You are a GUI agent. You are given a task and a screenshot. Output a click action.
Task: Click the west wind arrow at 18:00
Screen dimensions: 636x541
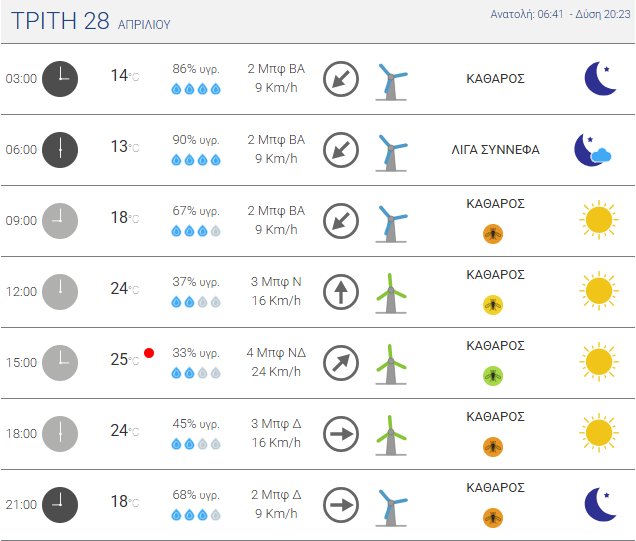pyautogui.click(x=341, y=434)
